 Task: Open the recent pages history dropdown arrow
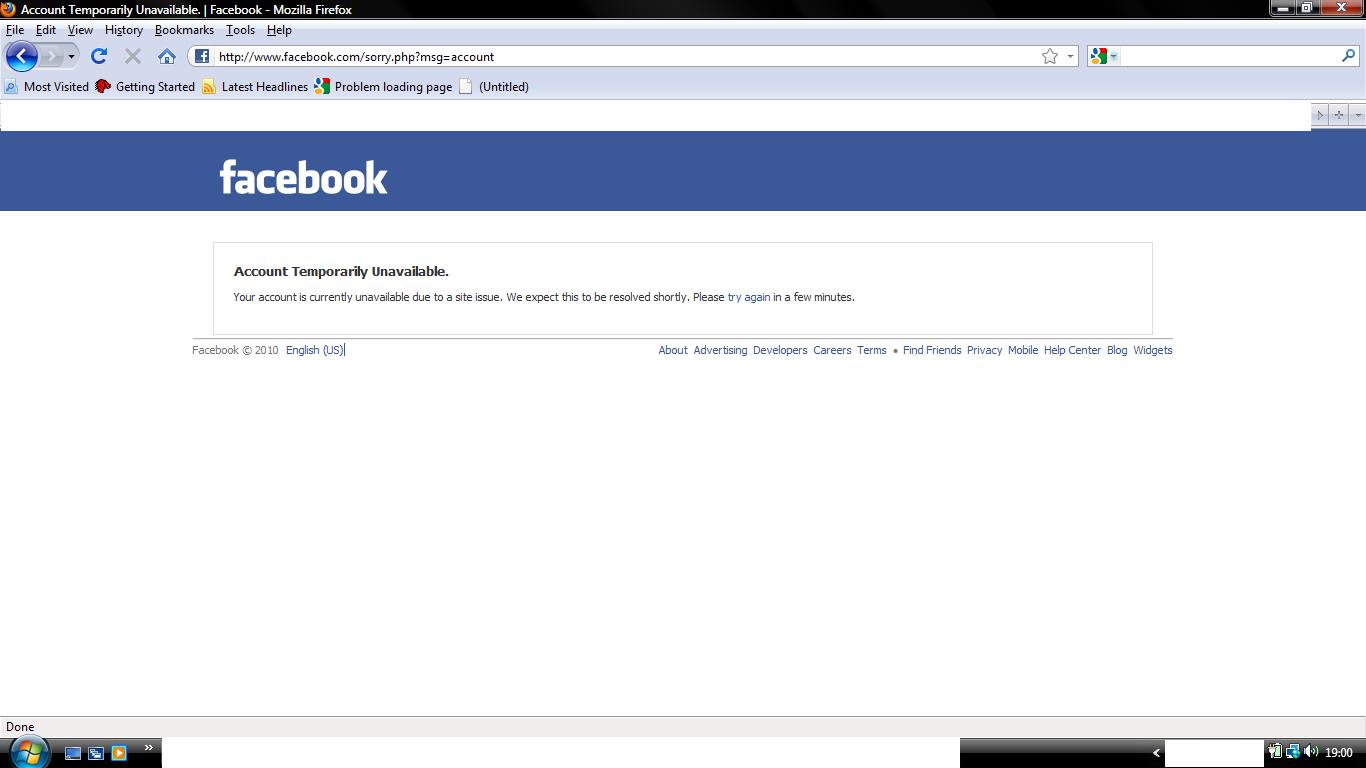pyautogui.click(x=71, y=57)
